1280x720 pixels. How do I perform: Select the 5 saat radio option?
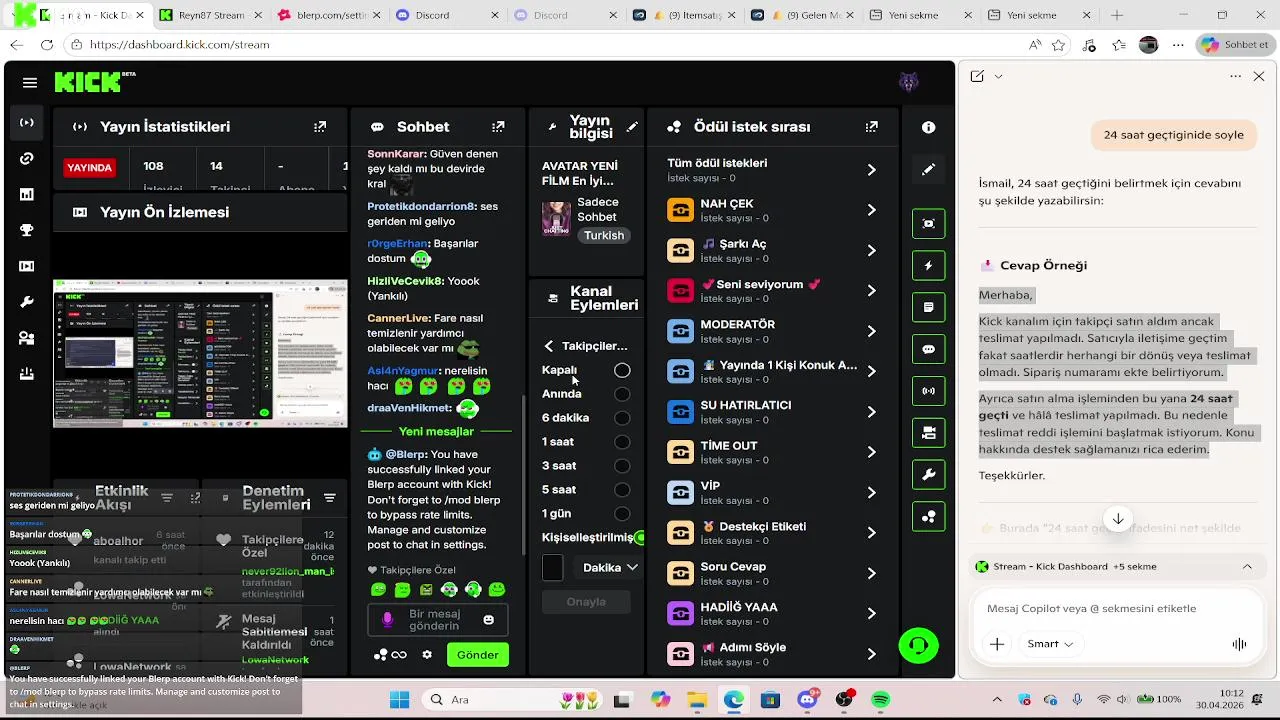pos(622,490)
